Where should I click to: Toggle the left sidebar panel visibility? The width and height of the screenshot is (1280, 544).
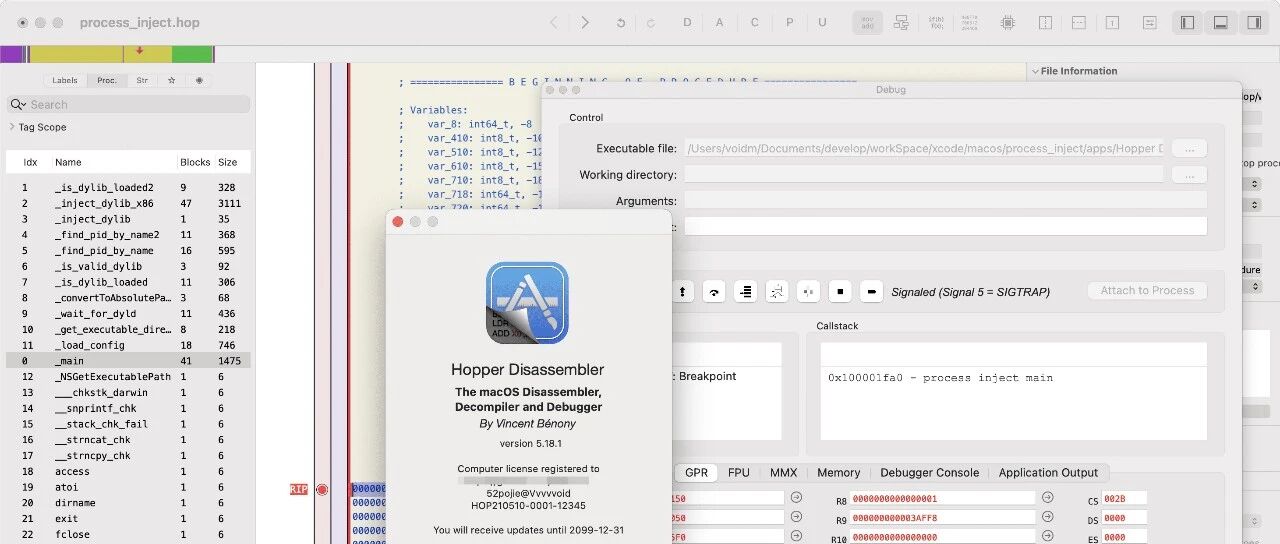pyautogui.click(x=1187, y=22)
